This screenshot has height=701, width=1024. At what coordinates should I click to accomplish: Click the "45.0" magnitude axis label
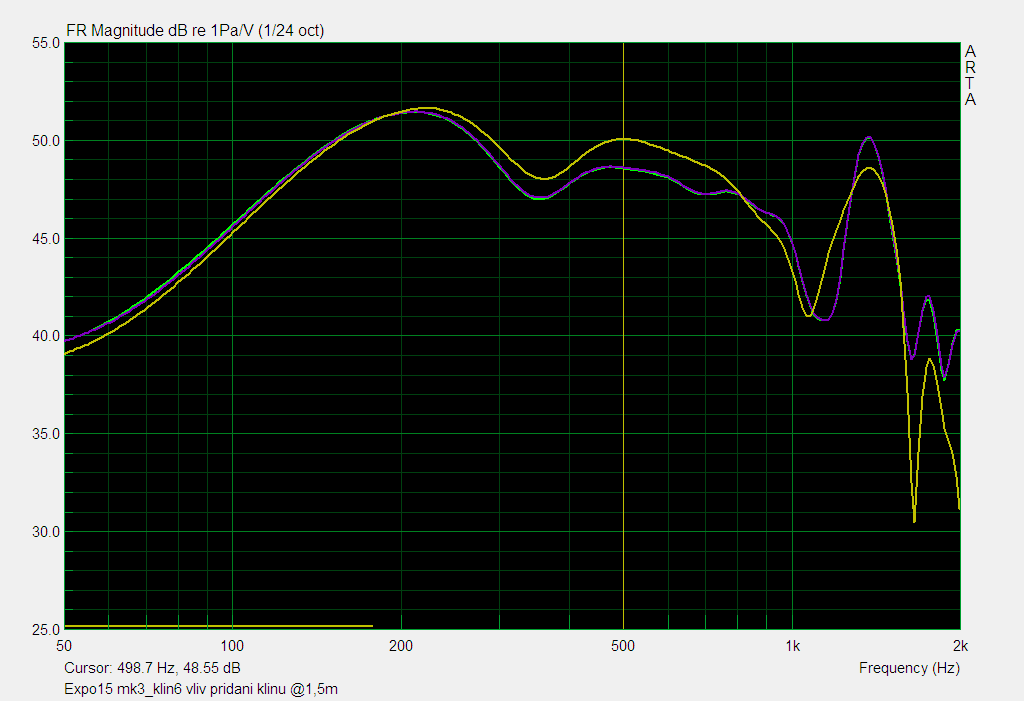[46, 239]
